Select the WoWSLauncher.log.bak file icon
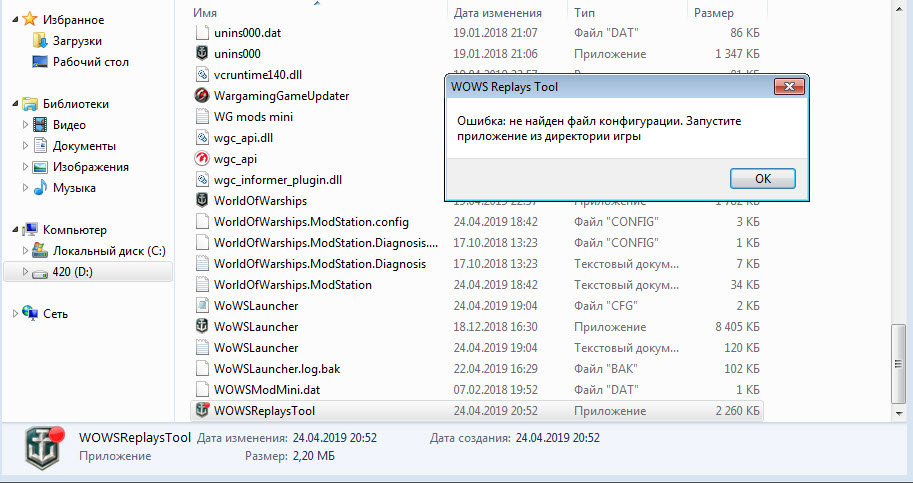 (202, 368)
